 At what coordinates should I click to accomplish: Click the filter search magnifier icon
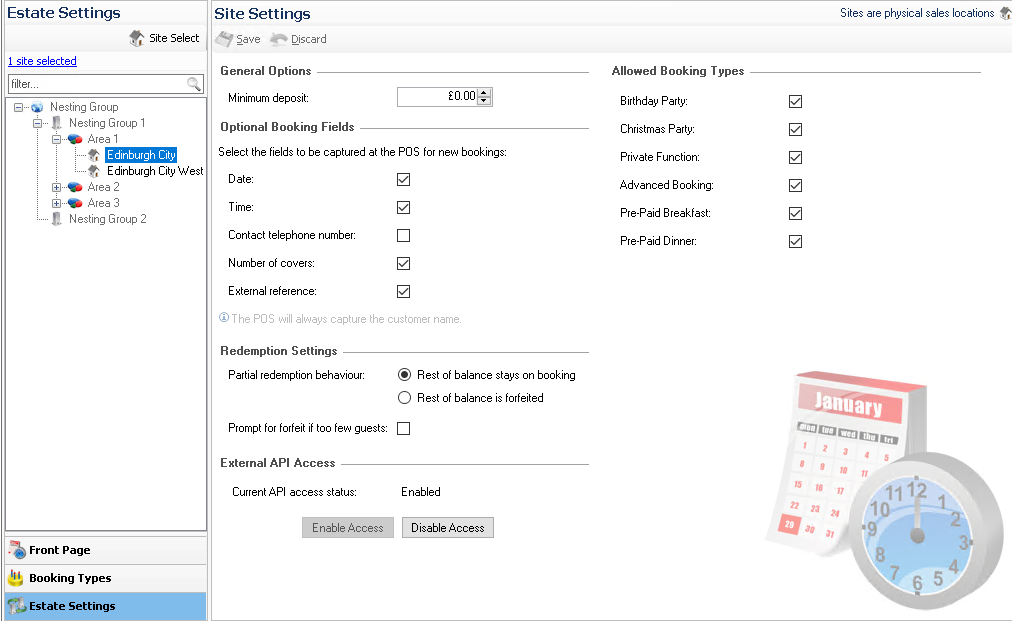(x=194, y=84)
